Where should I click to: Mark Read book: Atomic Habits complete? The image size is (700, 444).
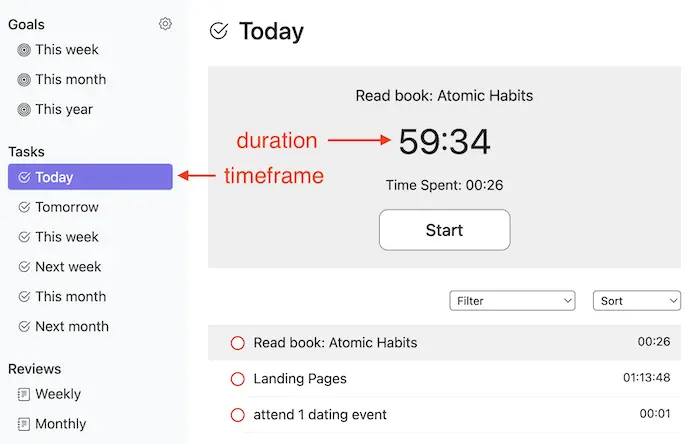(237, 343)
